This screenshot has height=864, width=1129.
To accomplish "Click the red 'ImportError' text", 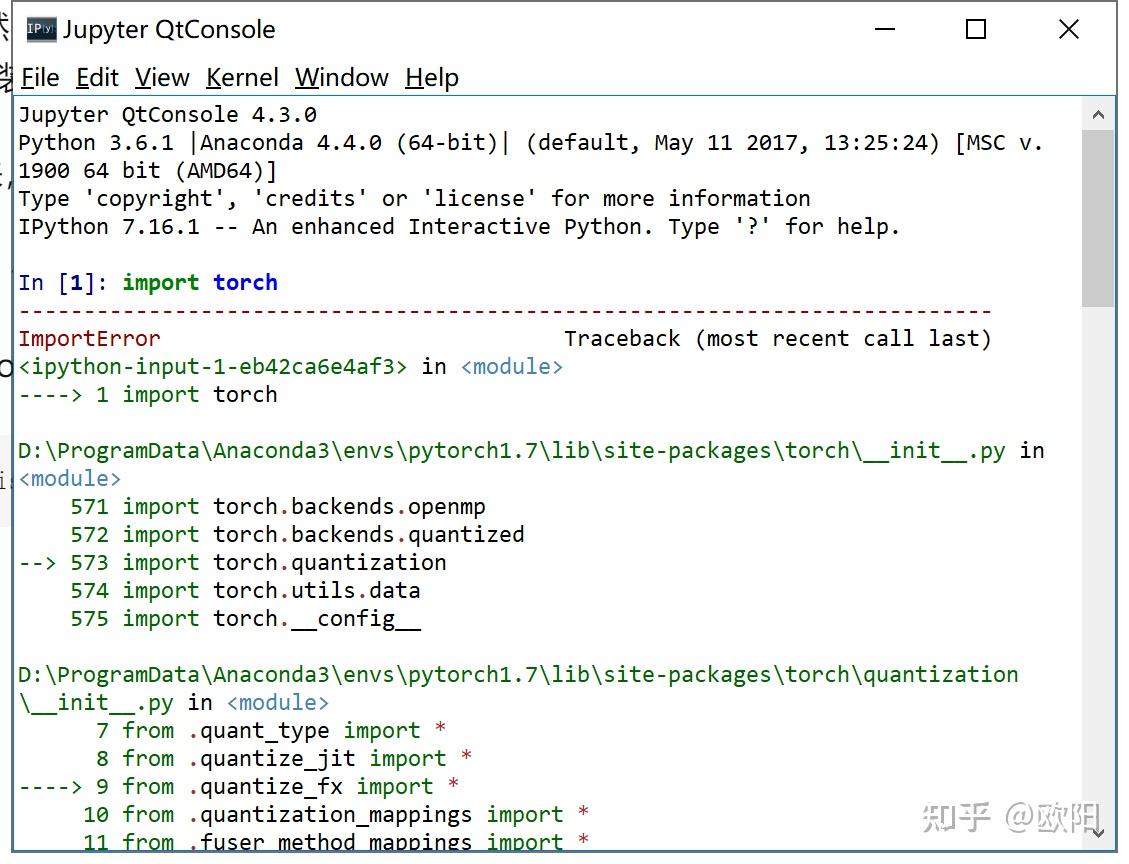I will pos(89,338).
